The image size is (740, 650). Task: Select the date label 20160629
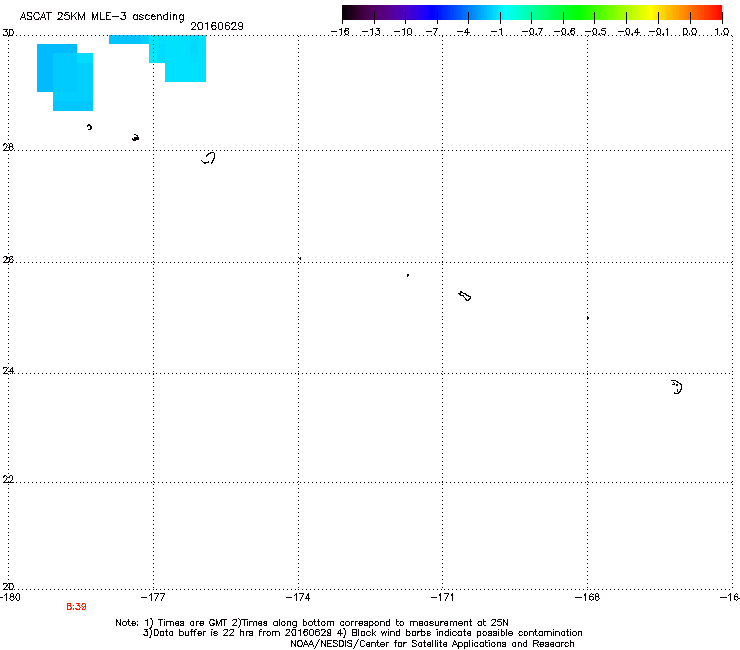tap(217, 26)
